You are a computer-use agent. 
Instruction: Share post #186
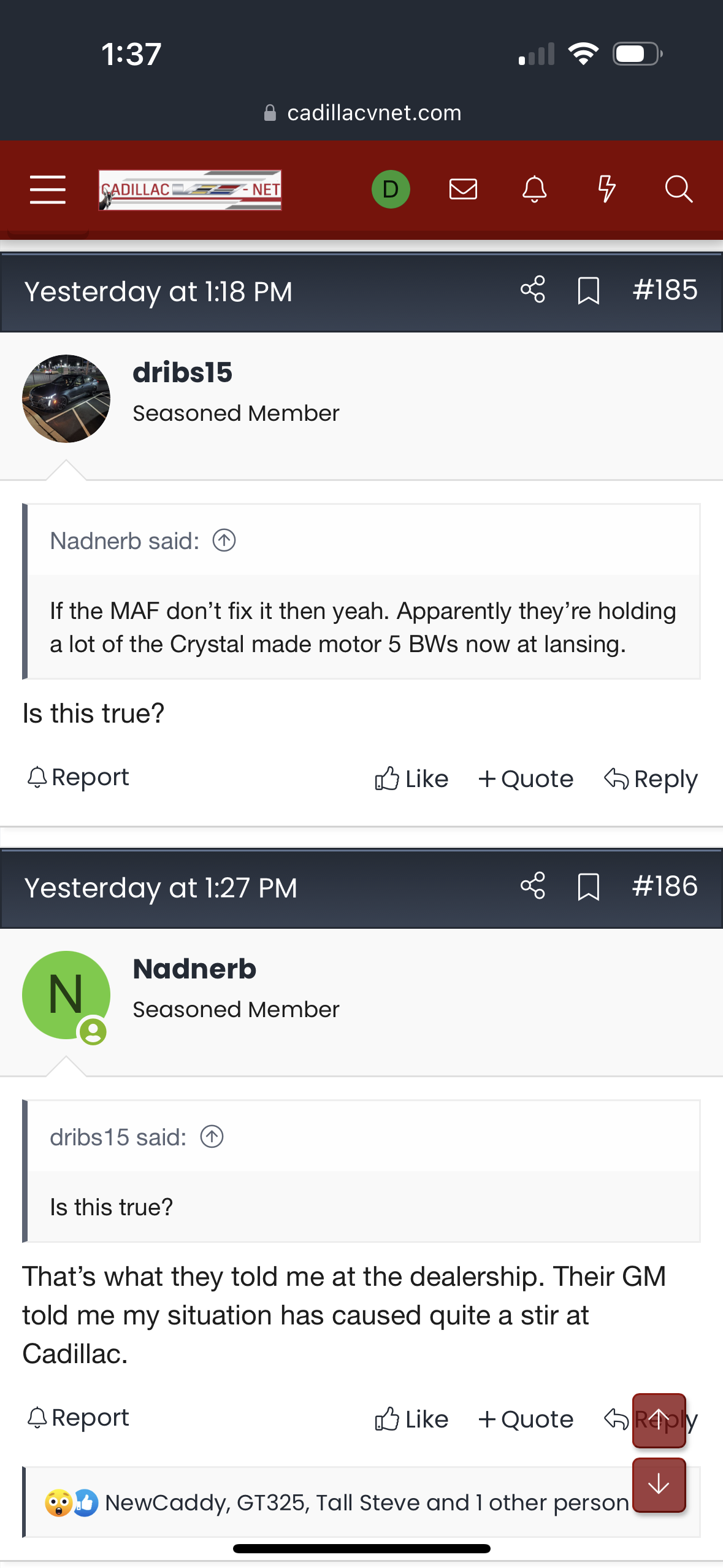[532, 886]
